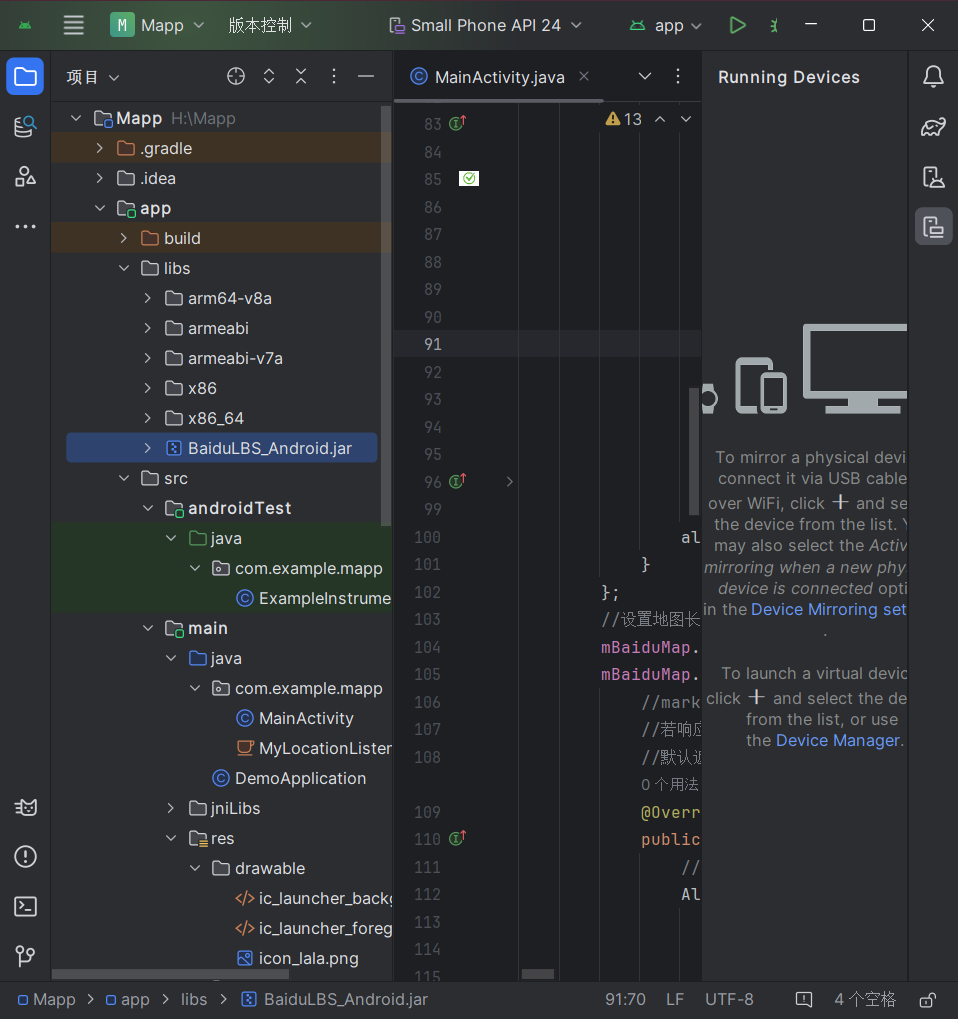Screen dimensions: 958x1019
Task: Expand the BaiduLBS_Android.jar node
Action: [148, 448]
